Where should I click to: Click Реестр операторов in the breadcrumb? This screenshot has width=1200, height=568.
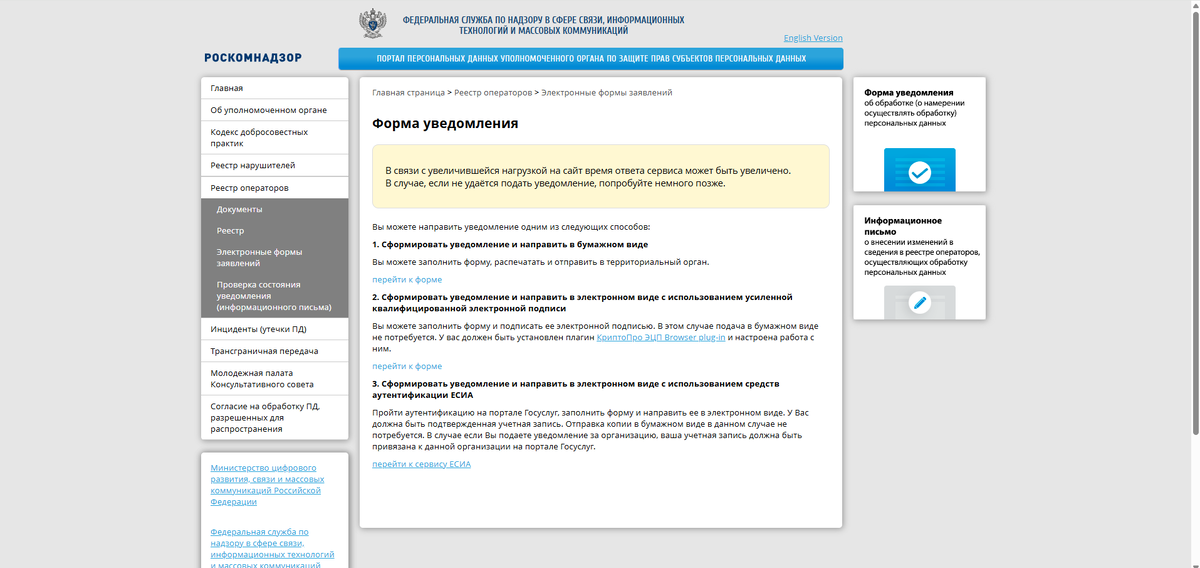point(493,92)
